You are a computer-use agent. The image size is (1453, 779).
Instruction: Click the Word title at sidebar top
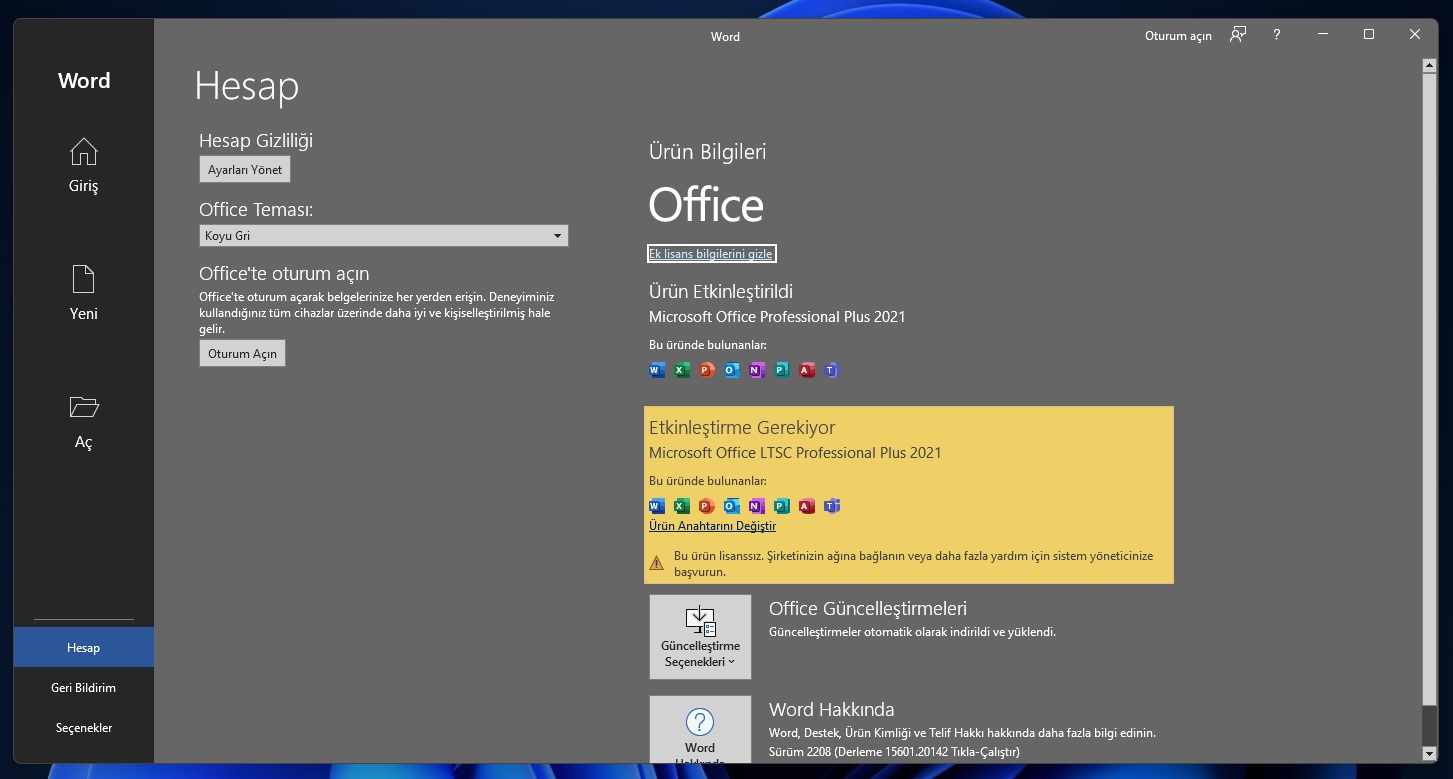pos(84,81)
